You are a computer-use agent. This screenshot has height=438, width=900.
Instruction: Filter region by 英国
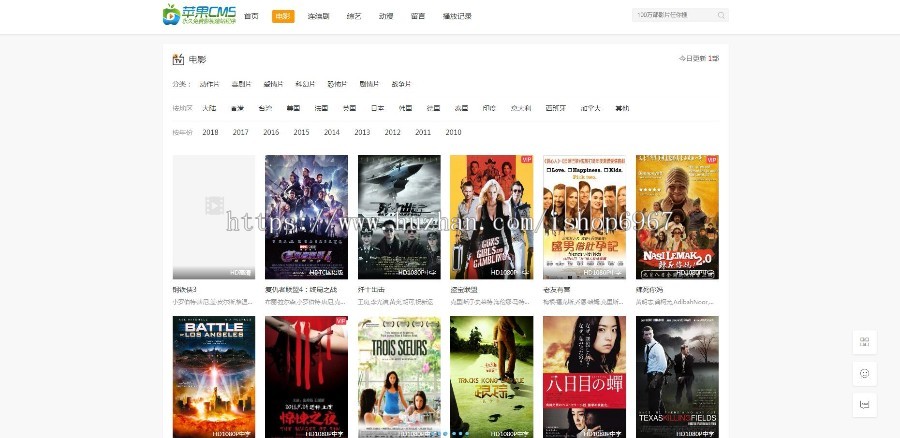[349, 108]
